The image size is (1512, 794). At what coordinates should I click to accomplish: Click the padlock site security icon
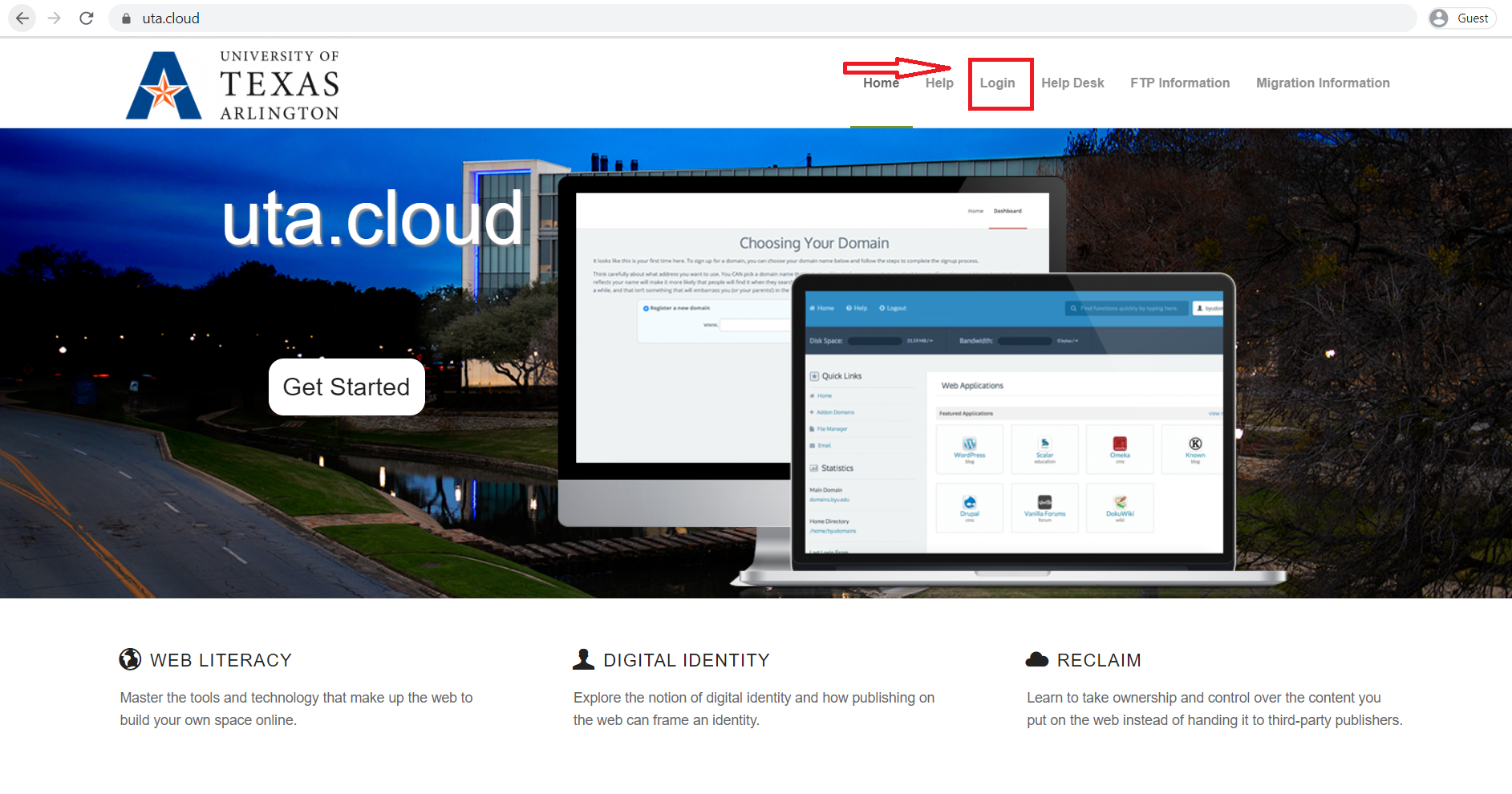(x=126, y=18)
